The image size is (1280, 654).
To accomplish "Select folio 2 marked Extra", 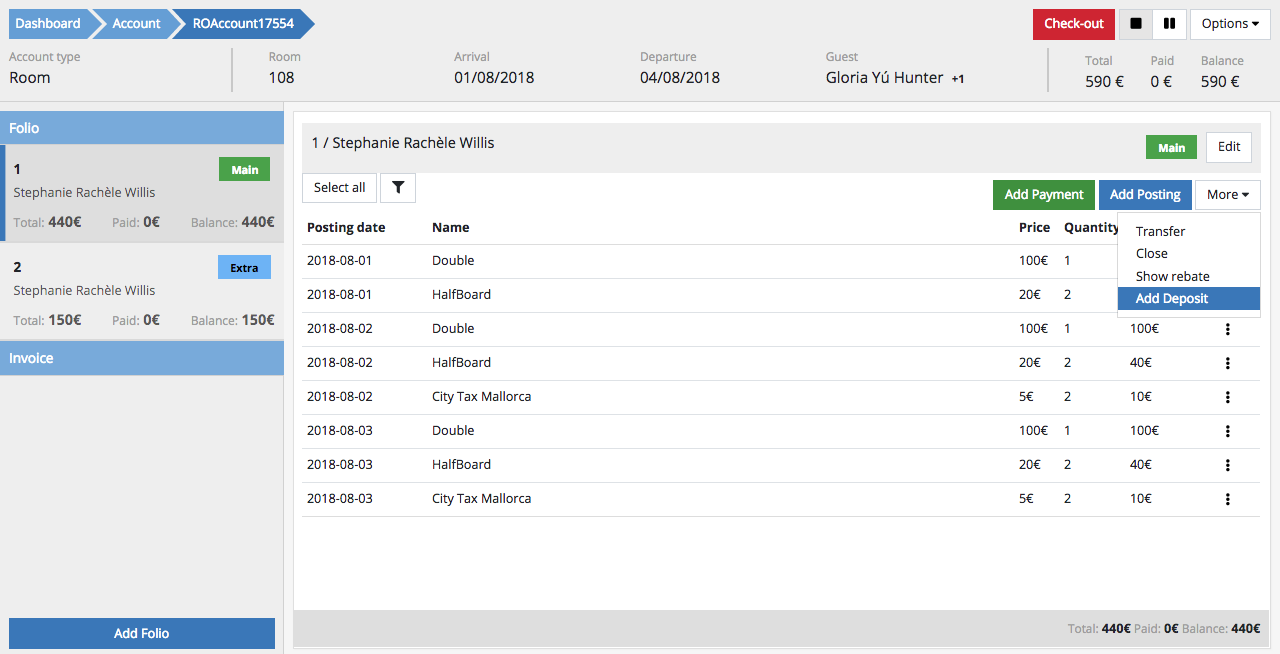I will click(142, 292).
